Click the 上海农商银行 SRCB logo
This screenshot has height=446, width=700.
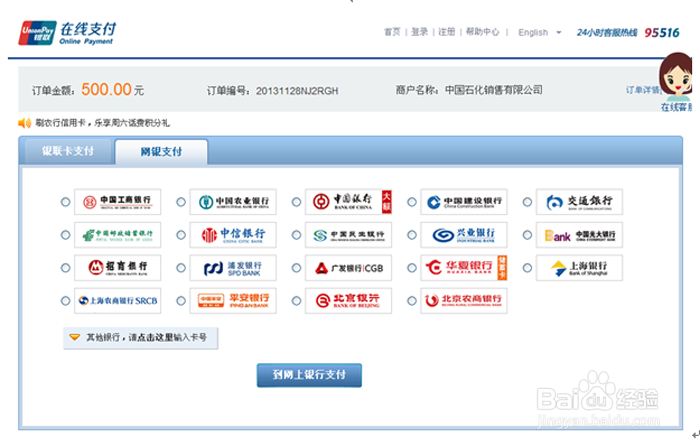coord(117,301)
